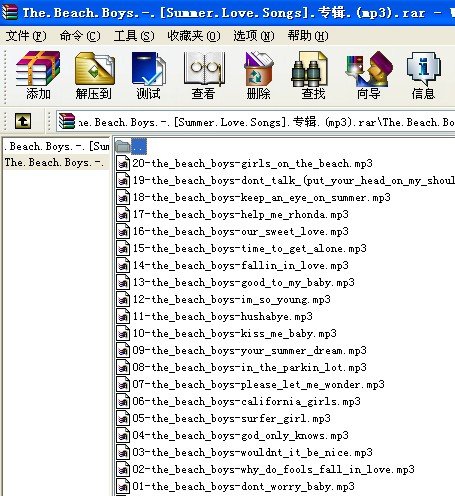Select tree folder 'The. Beach. Boys. -.'
Image resolution: width=455 pixels, height=496 pixels.
[x=54, y=162]
